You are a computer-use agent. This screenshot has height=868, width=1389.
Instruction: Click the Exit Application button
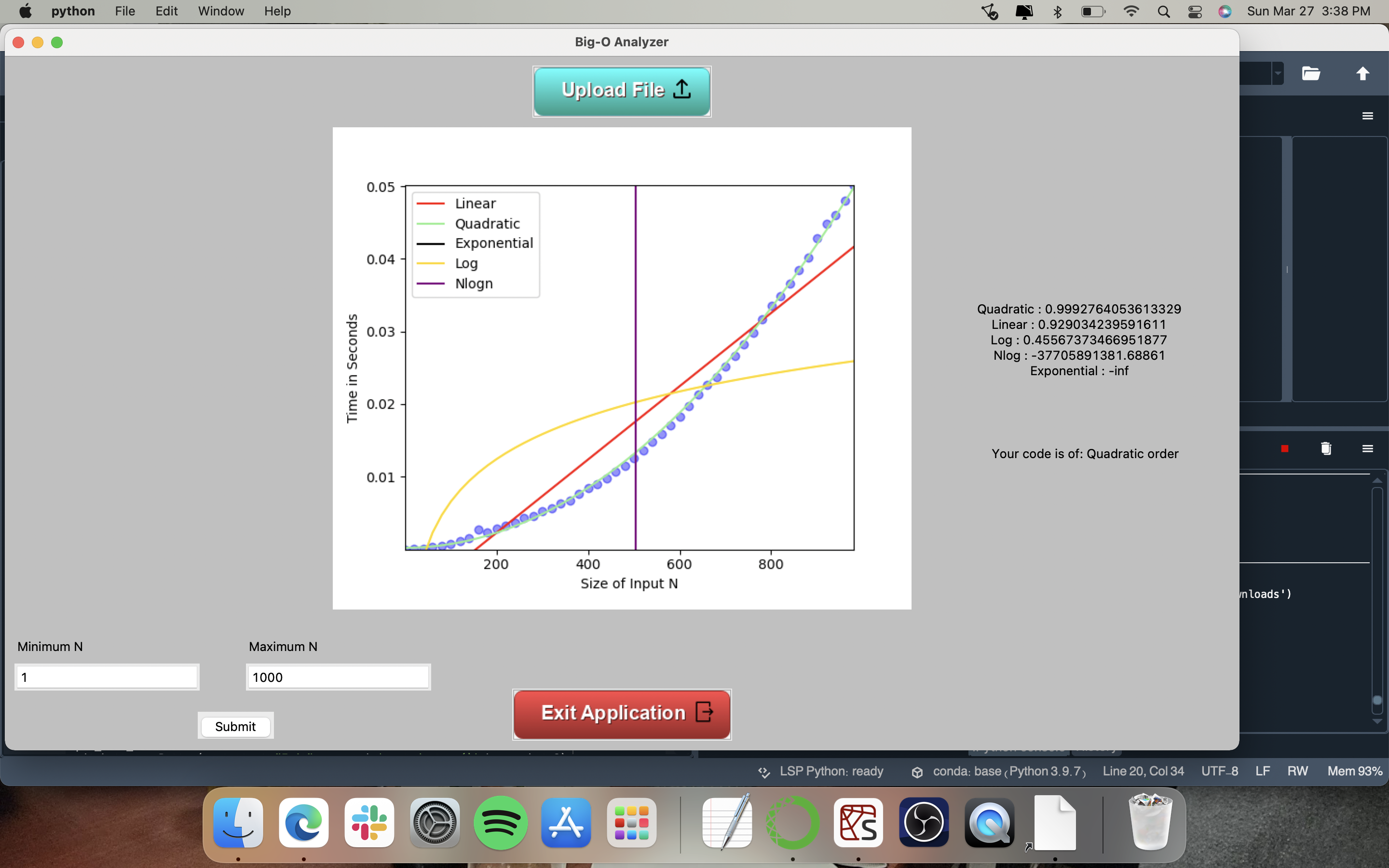(x=622, y=714)
